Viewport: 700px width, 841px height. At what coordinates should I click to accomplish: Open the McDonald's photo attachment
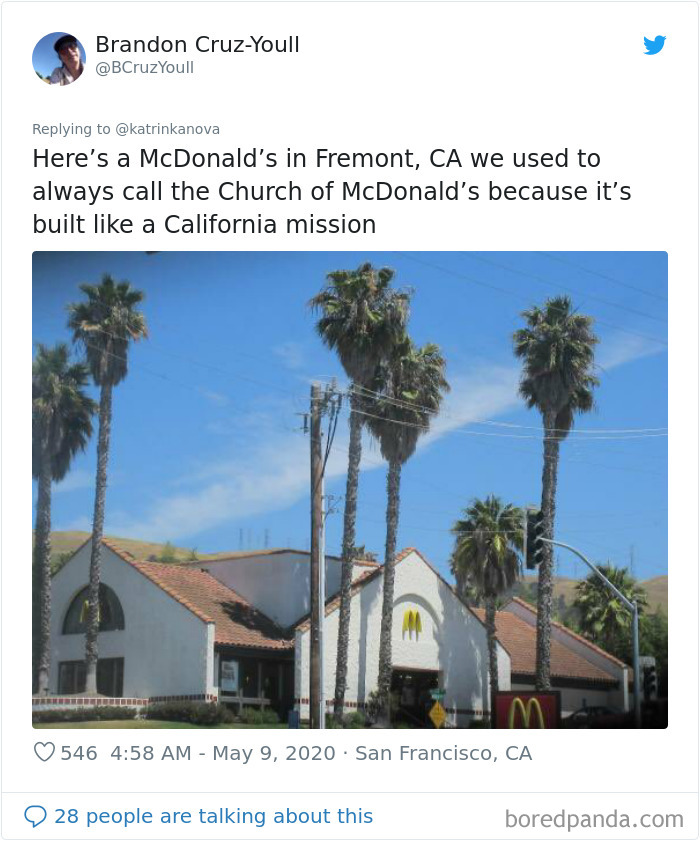coord(350,493)
